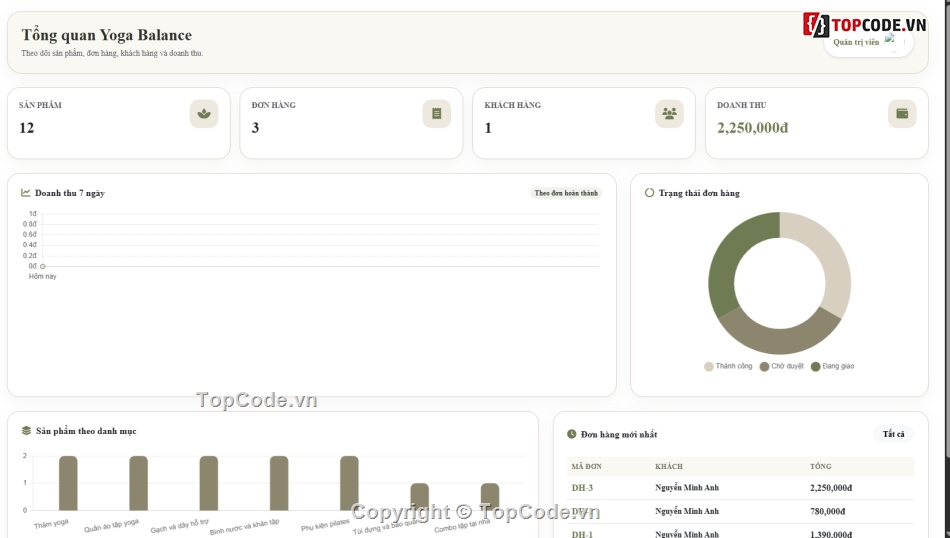The width and height of the screenshot is (950, 538).
Task: Click the brown Chờ duyệt donut segment
Action: click(780, 341)
